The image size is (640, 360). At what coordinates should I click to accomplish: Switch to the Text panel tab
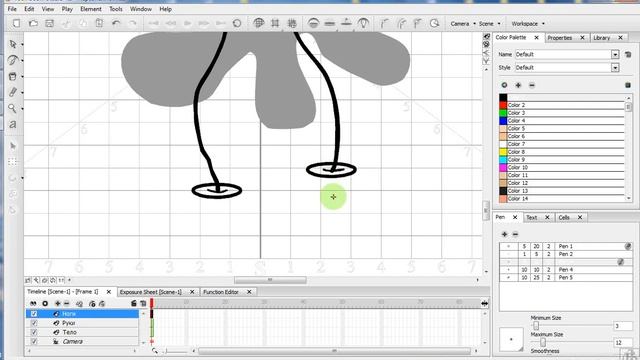[x=531, y=218]
